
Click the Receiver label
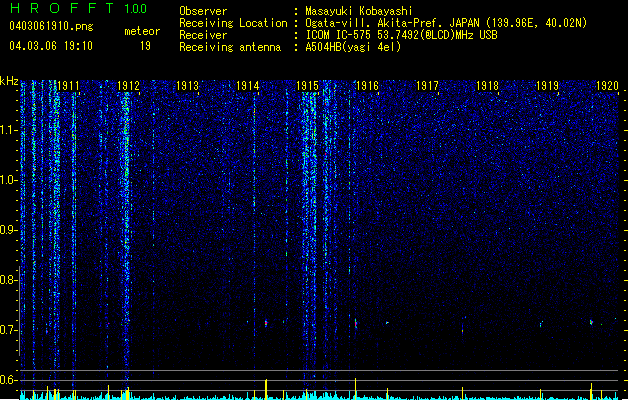tap(203, 35)
